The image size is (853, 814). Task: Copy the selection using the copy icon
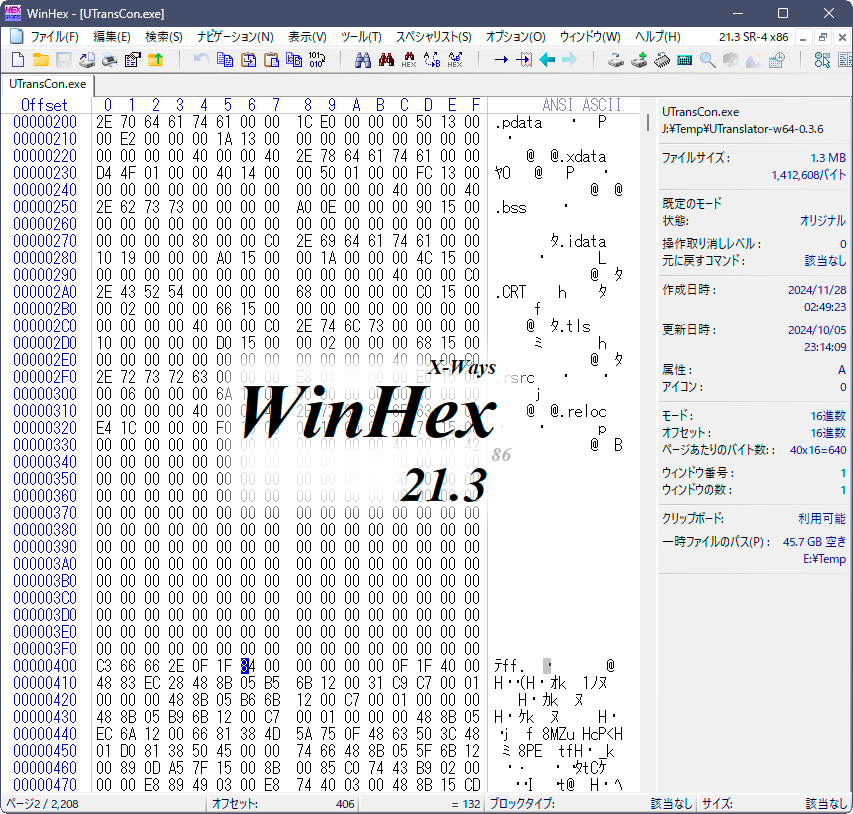pos(225,61)
